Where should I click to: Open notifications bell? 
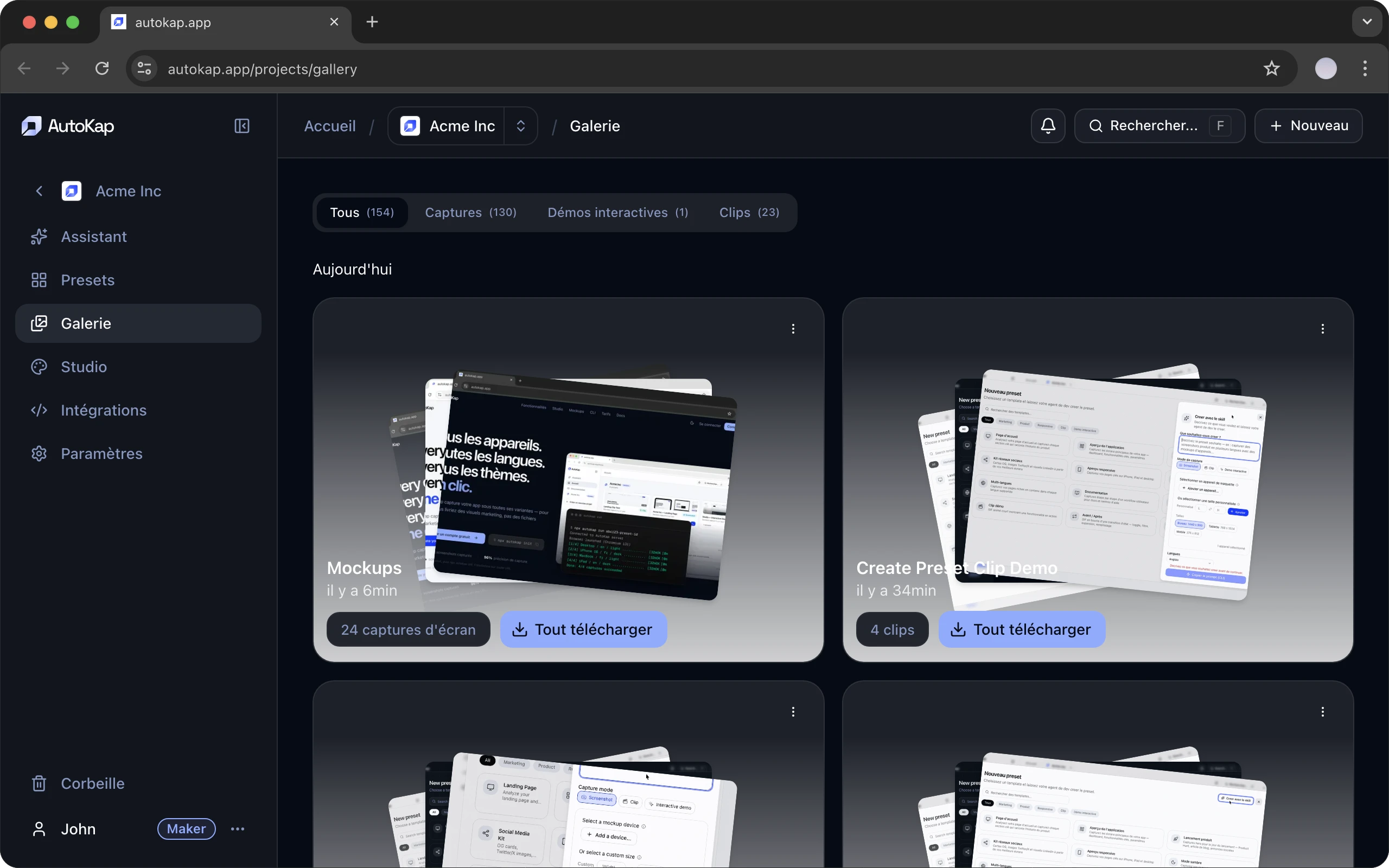point(1048,126)
